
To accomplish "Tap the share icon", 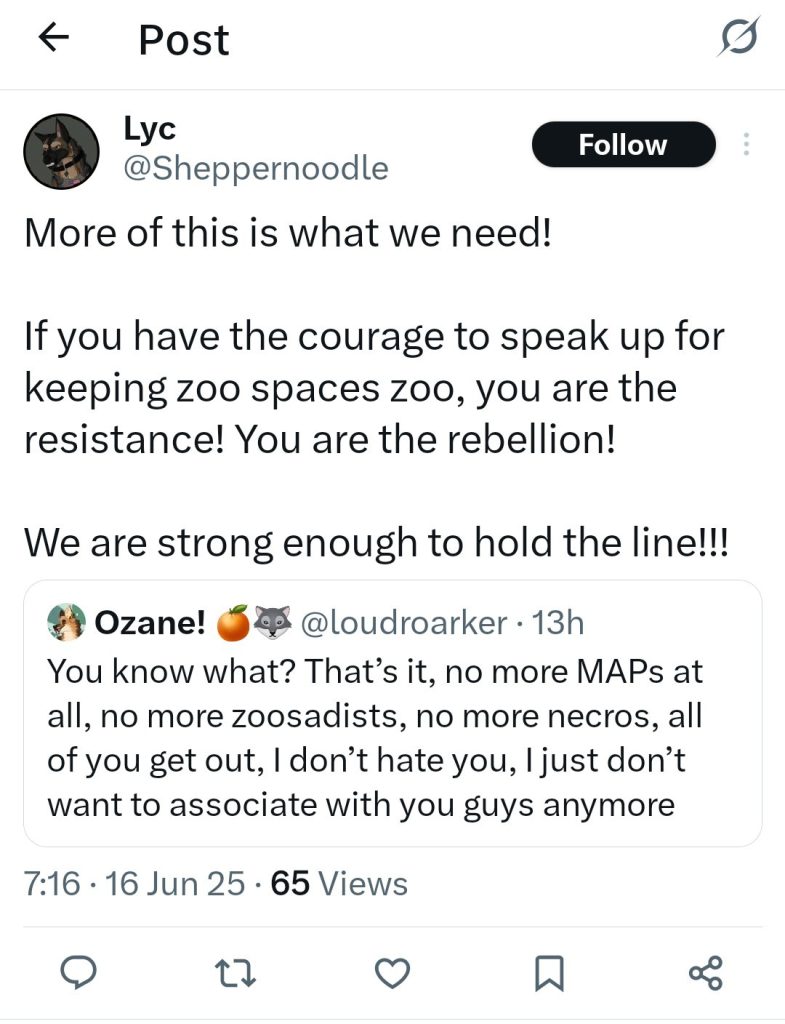I will coord(706,972).
